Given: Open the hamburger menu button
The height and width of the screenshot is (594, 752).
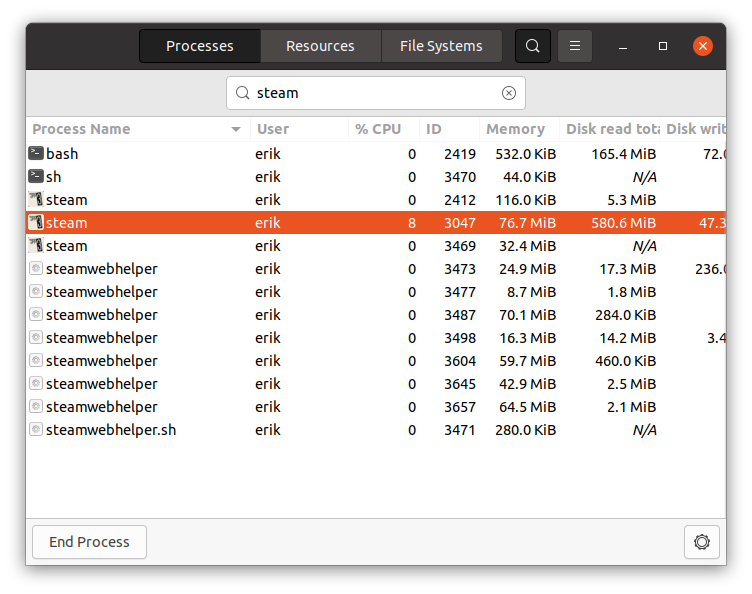Looking at the screenshot, I should pyautogui.click(x=575, y=46).
